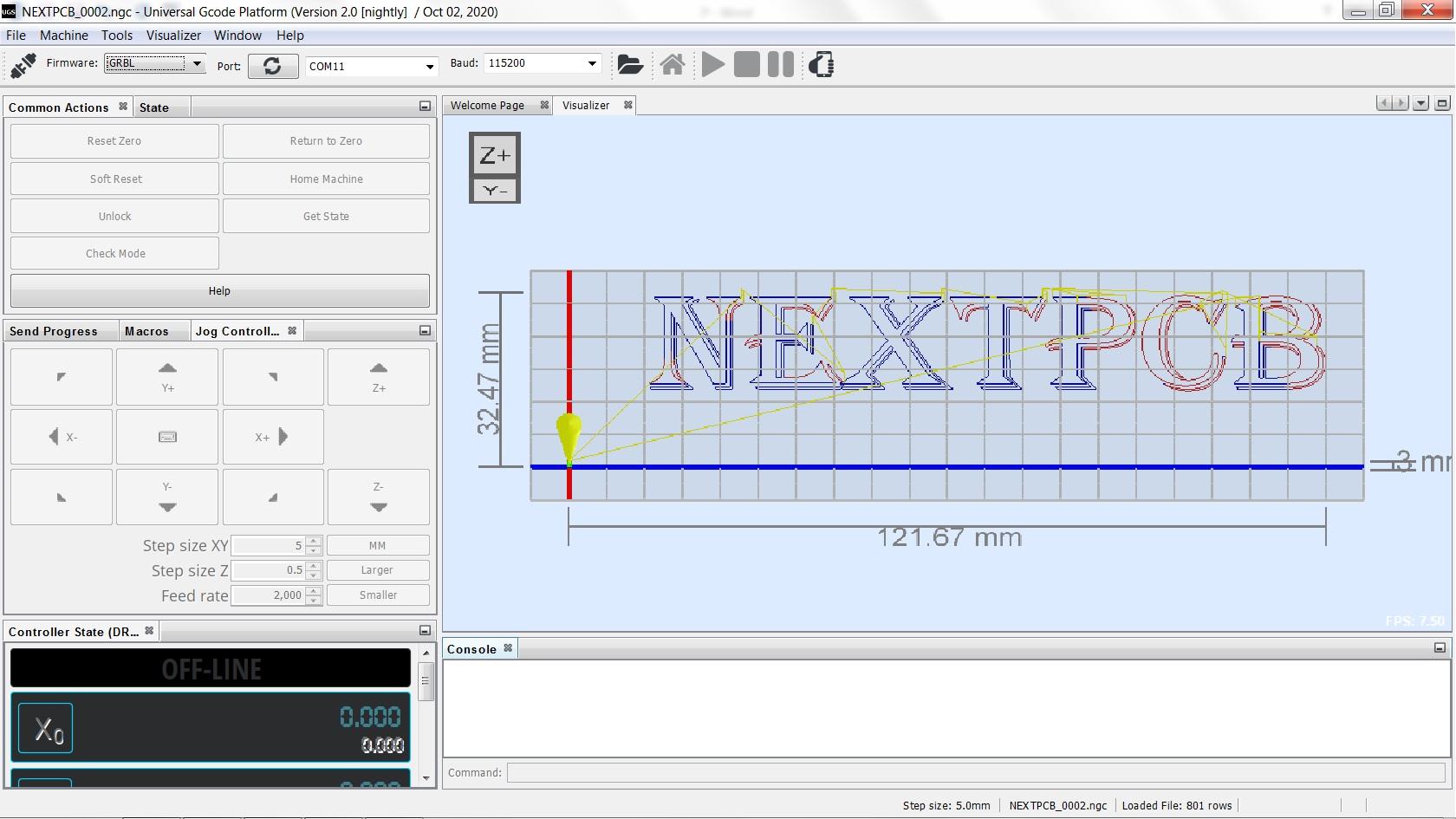Screen dimensions: 1456x819
Task: Expand the COM11 port dropdown
Action: 429,67
